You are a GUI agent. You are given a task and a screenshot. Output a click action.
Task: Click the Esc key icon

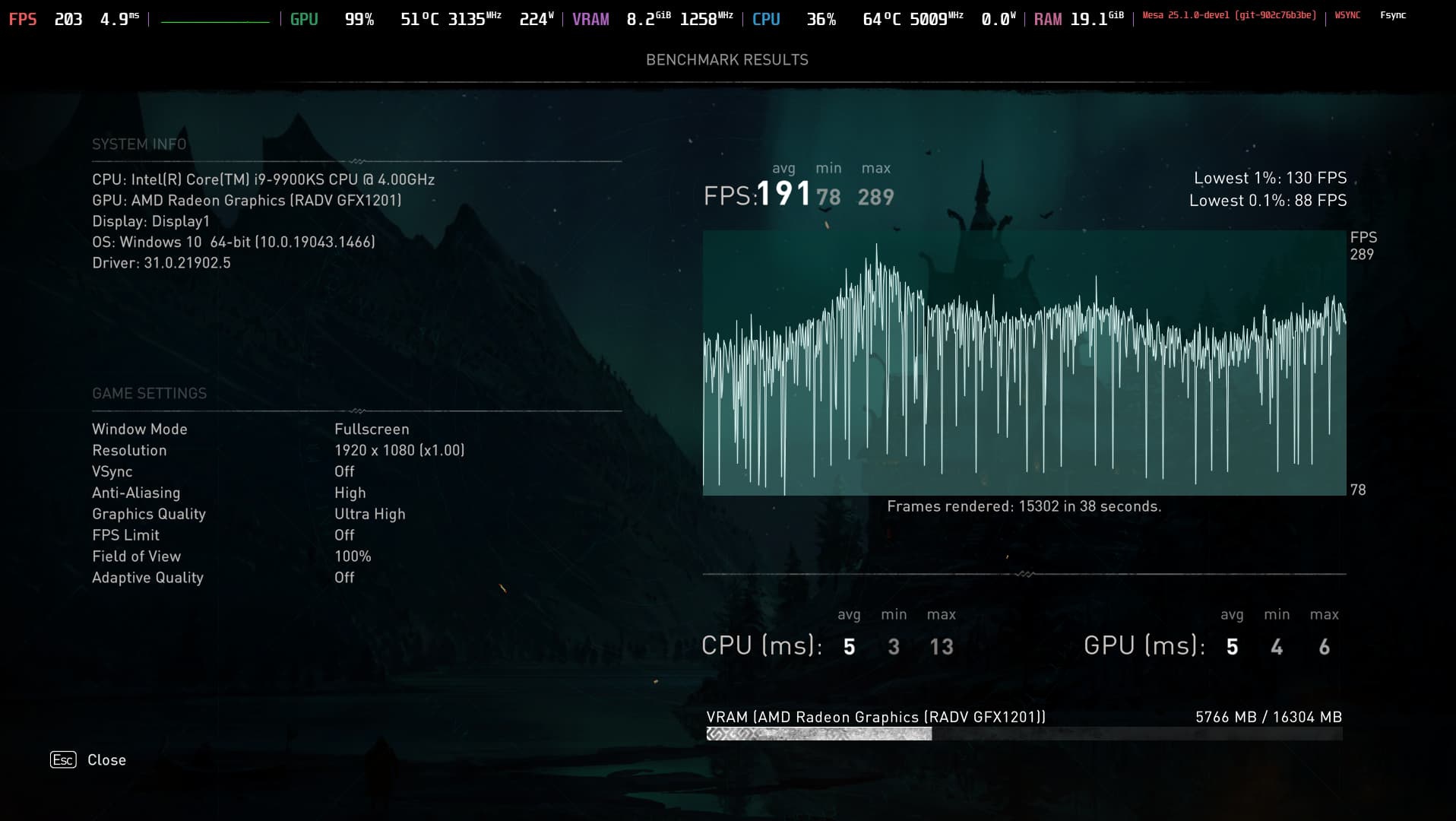tap(63, 759)
